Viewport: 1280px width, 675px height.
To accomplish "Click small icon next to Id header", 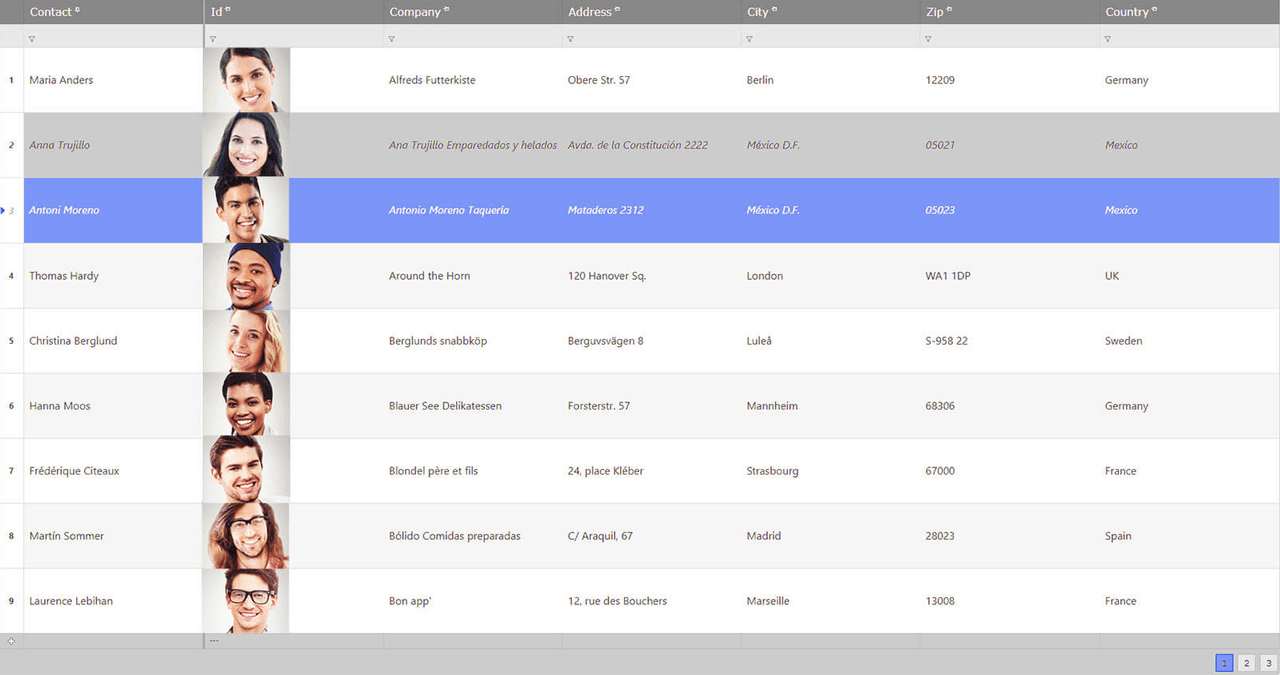I will (x=228, y=9).
